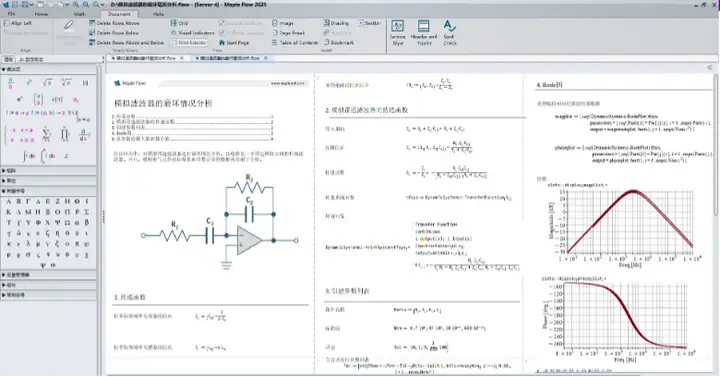Image resolution: width=720 pixels, height=377 pixels.
Task: Insert a Page Break
Action: (x=288, y=33)
